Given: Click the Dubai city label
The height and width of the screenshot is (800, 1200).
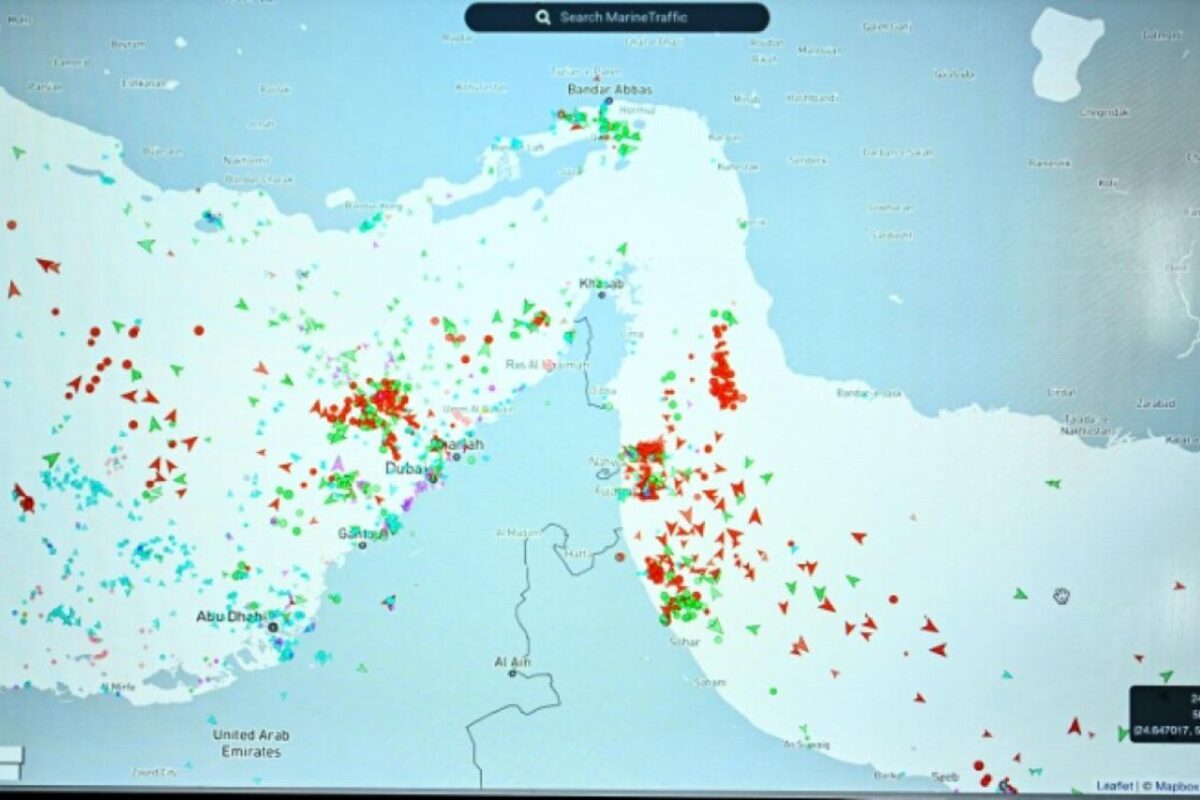Looking at the screenshot, I should [x=407, y=468].
